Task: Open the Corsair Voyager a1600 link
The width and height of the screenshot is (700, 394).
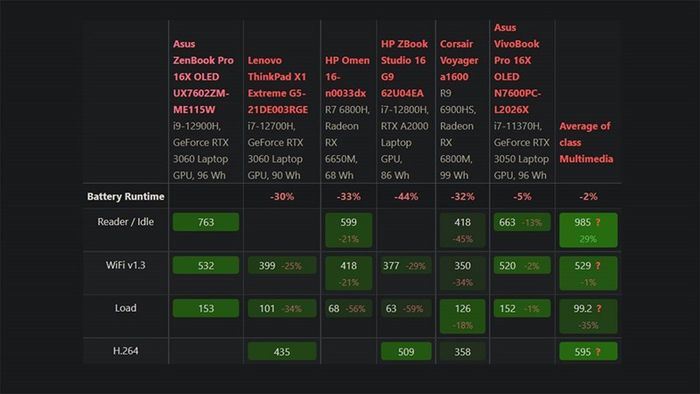Action: pyautogui.click(x=459, y=60)
